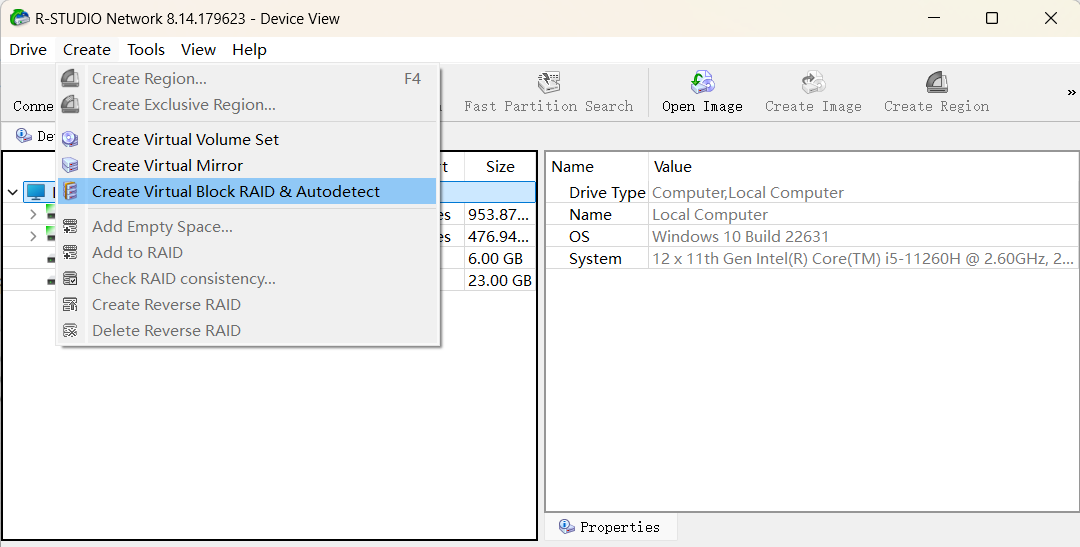Click the Fast Partition Search toolbar icon
The width and height of the screenshot is (1080, 547).
[549, 83]
